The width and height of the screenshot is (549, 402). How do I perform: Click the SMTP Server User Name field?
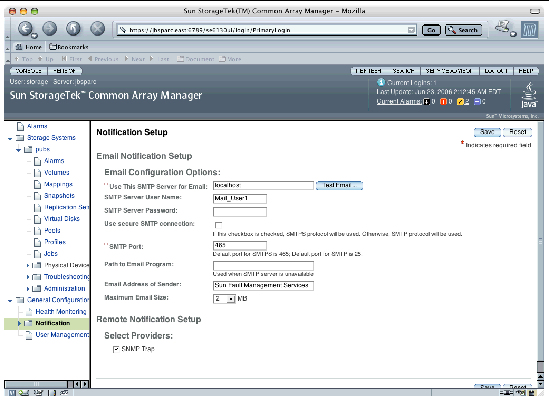click(240, 199)
